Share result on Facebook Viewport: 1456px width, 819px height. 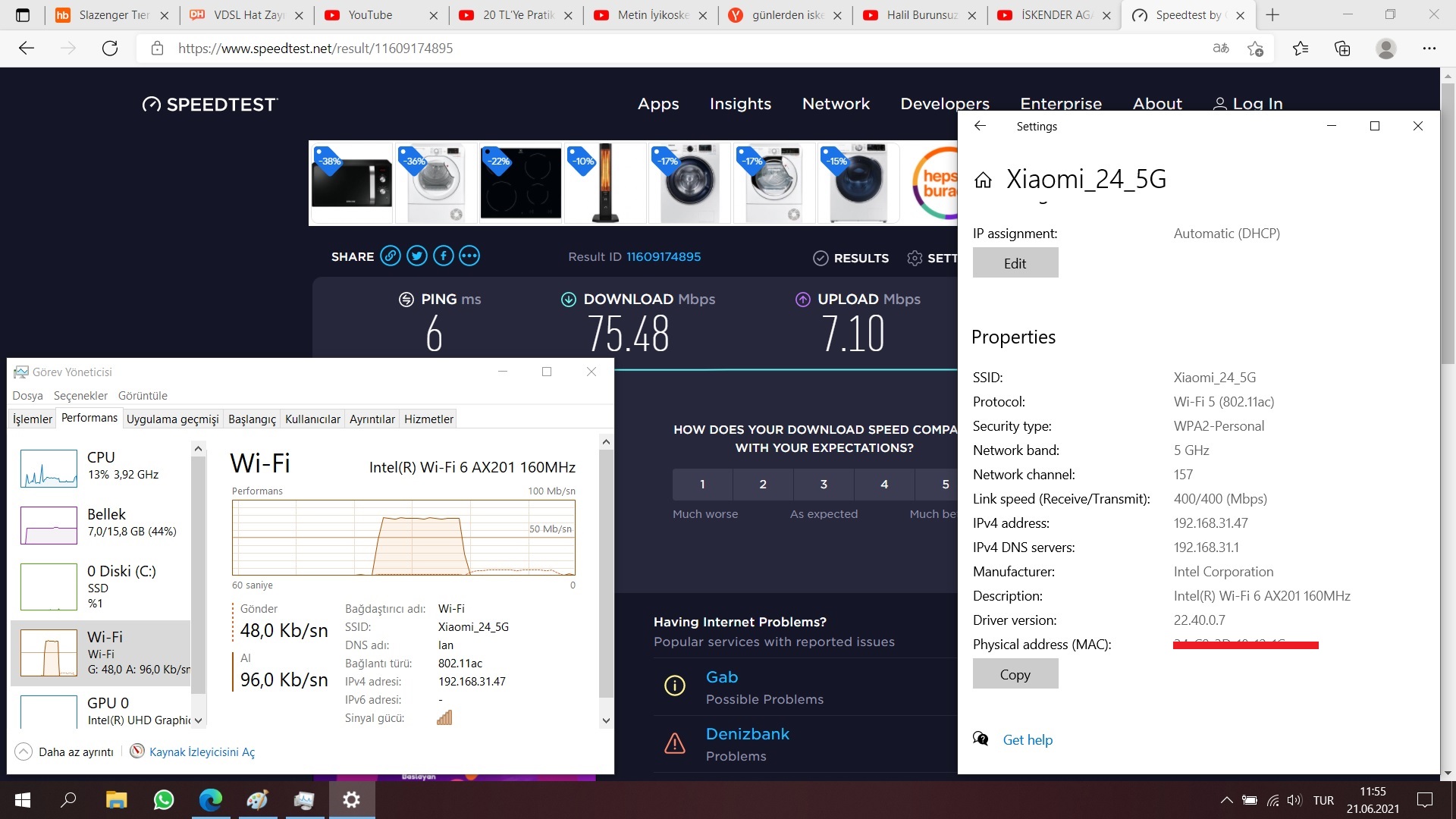(x=444, y=256)
